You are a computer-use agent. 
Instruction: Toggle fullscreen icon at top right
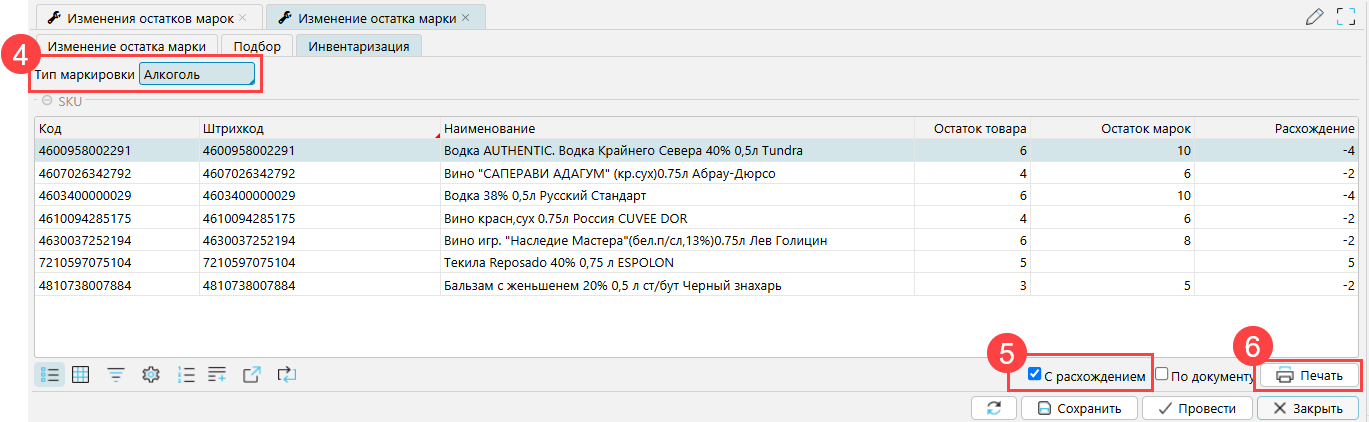point(1345,16)
